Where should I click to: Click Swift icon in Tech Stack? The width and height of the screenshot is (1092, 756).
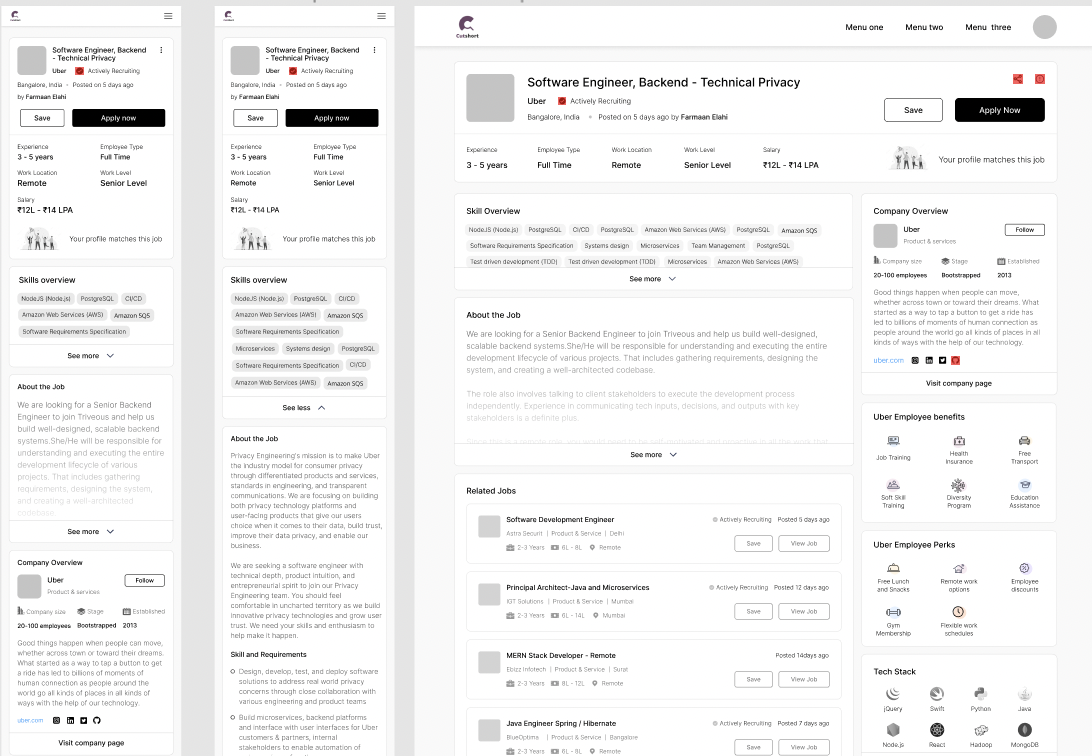937,694
